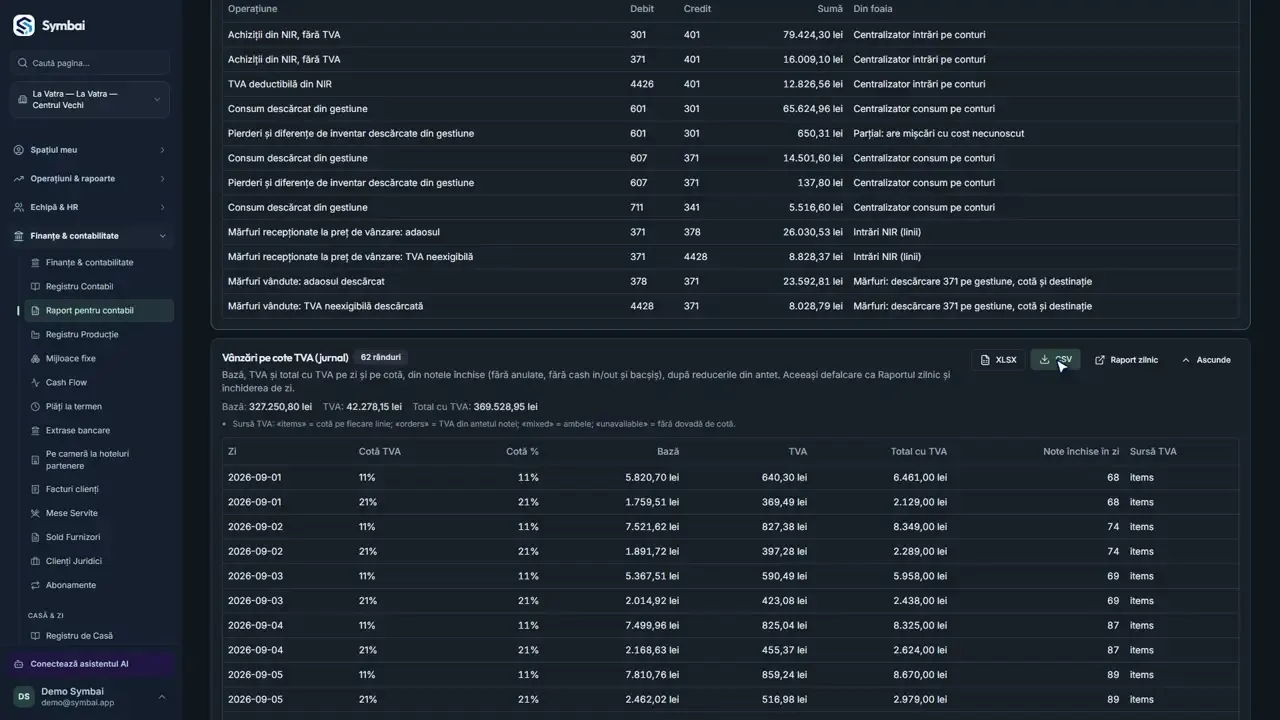Open the Finanțe & contabilitate subpage
The image size is (1280, 720).
(x=99, y=263)
